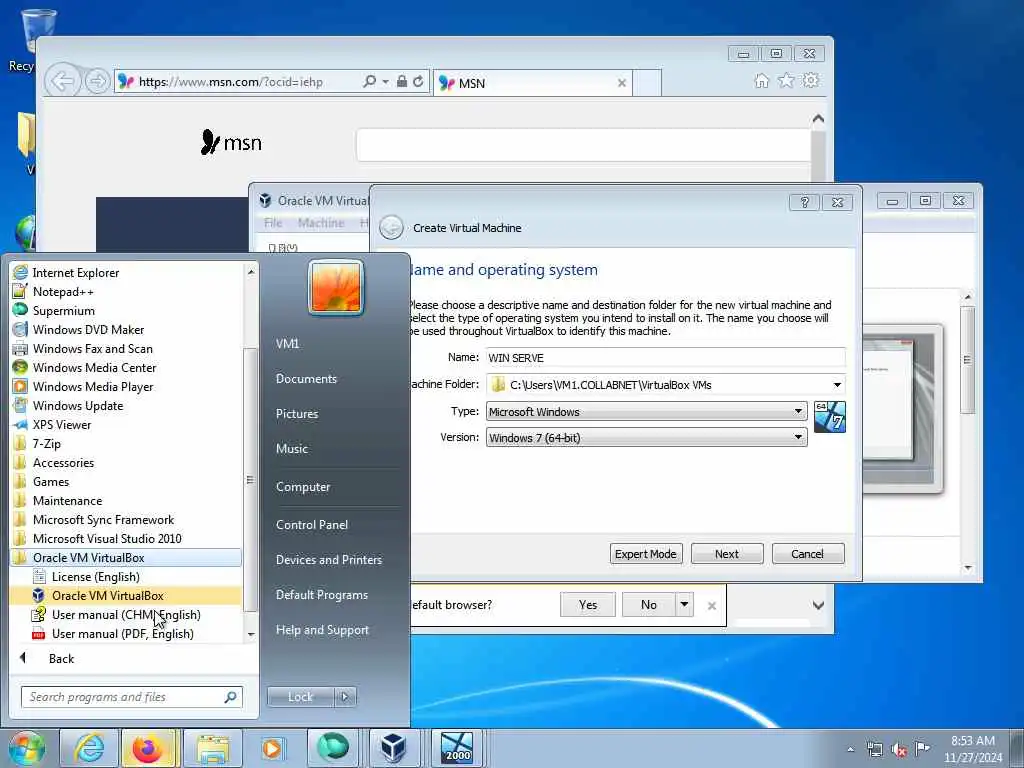
Task: Open User manual (PDF, English)
Action: 123,633
